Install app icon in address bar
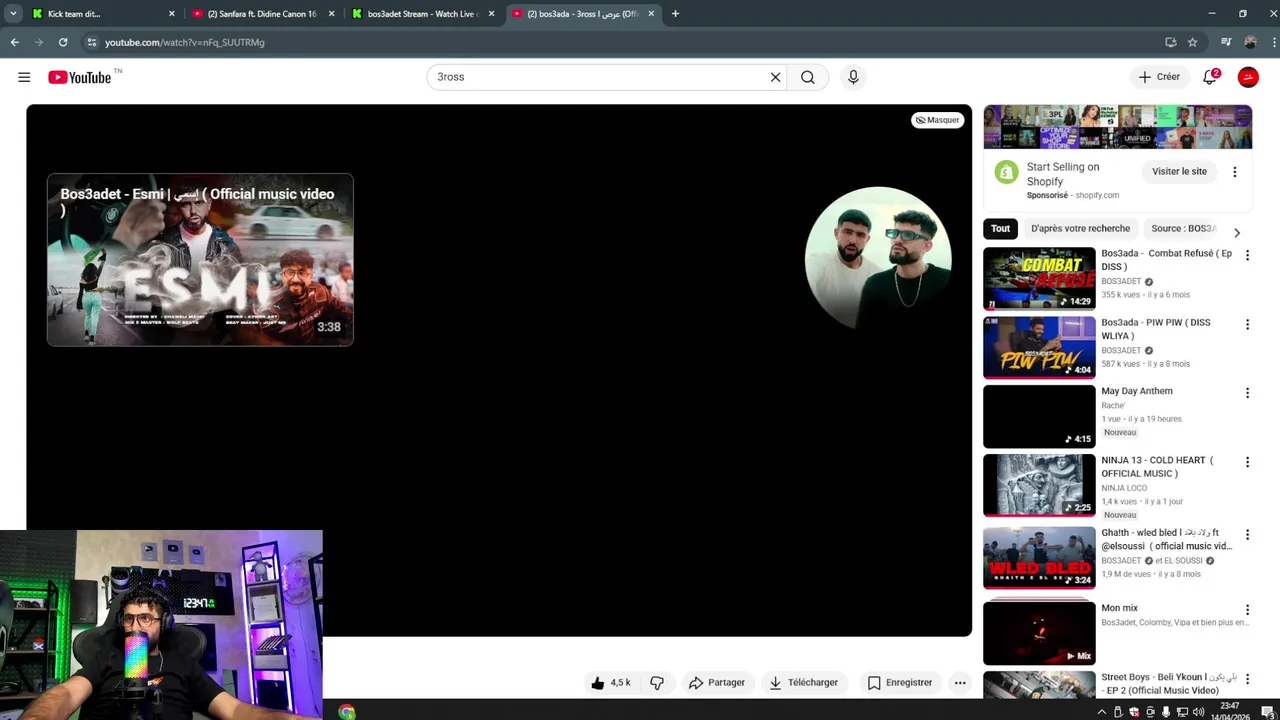Viewport: 1280px width, 720px height. pos(1171,42)
